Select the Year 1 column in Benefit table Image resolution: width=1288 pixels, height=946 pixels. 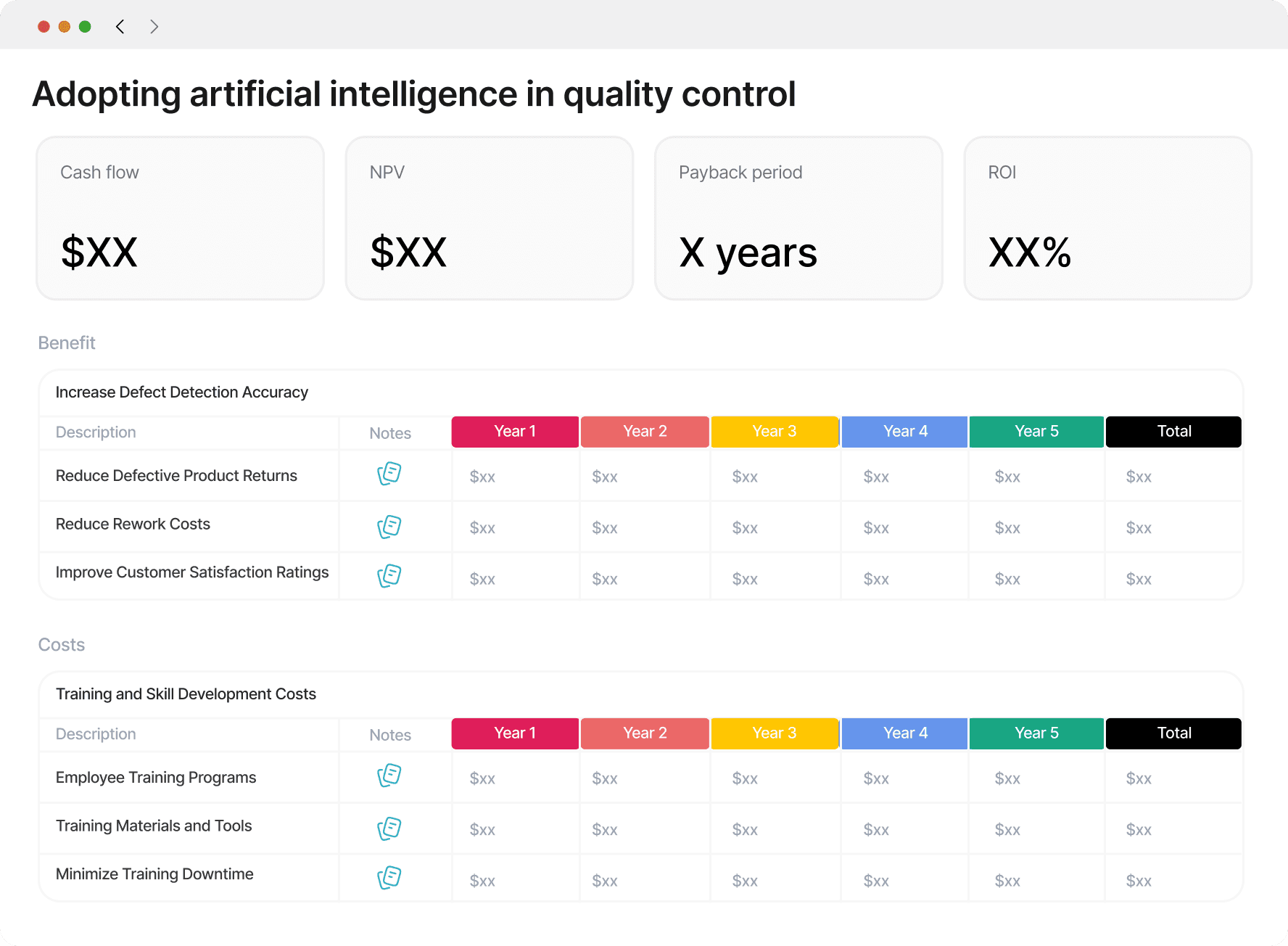[x=515, y=432]
